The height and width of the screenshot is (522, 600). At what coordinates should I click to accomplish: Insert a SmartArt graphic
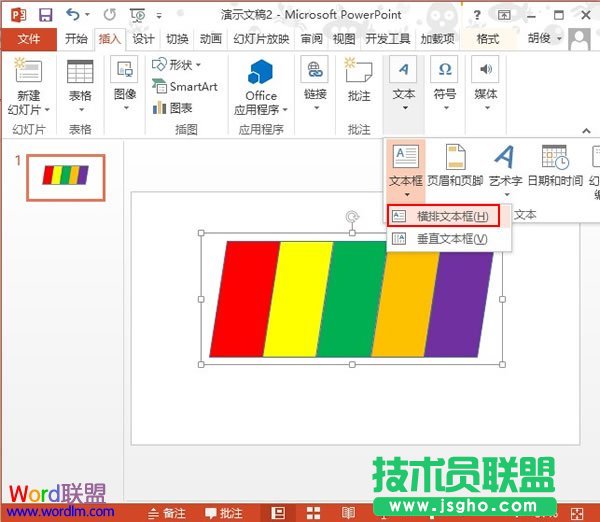point(185,86)
